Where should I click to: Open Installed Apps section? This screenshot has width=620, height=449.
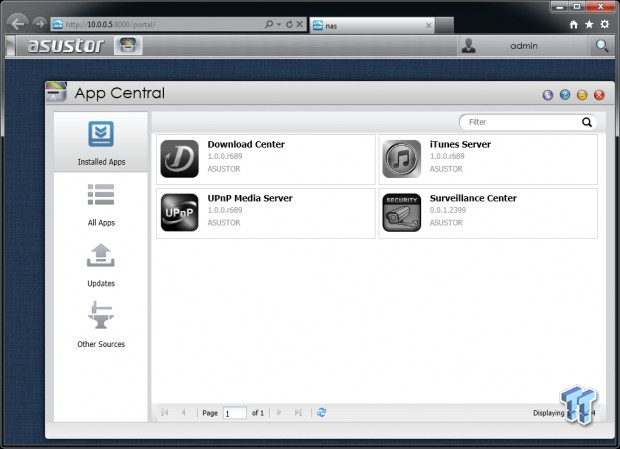[x=101, y=143]
